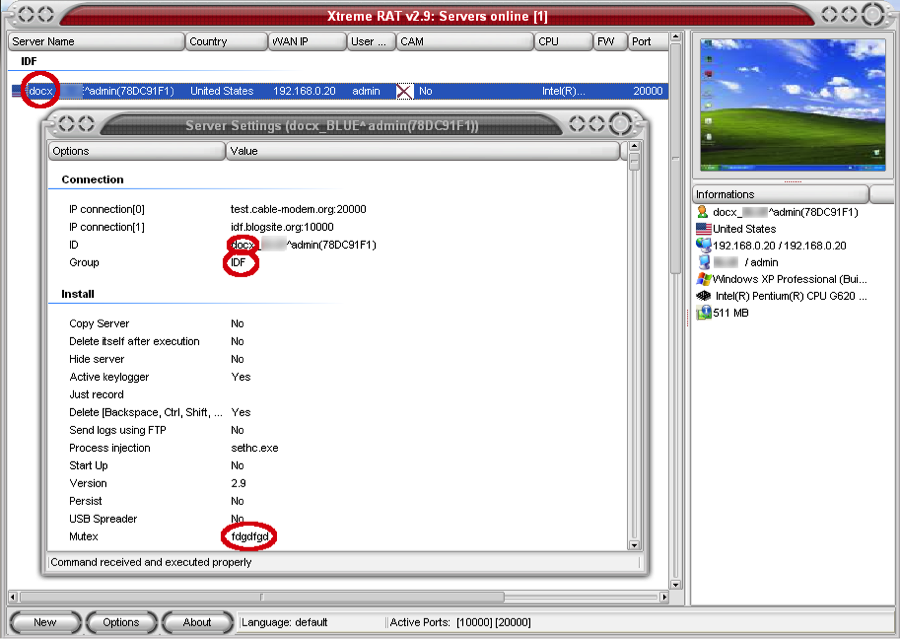Click the Port column header
The height and width of the screenshot is (639, 900).
coord(648,41)
